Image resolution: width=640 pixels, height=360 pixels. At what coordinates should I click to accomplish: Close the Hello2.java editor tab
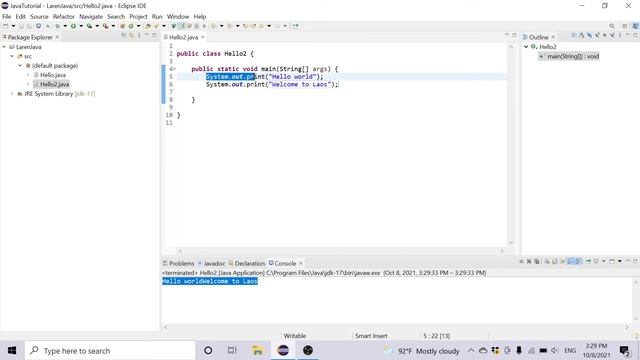[x=202, y=37]
